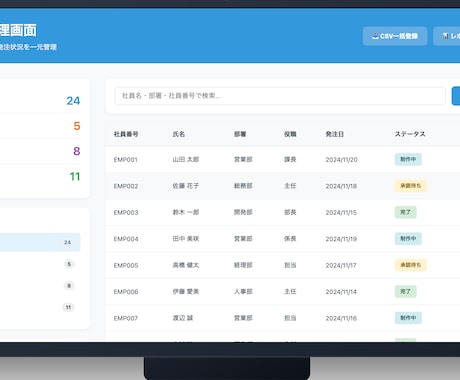Click the chart icon on the レポ button

coord(445,36)
